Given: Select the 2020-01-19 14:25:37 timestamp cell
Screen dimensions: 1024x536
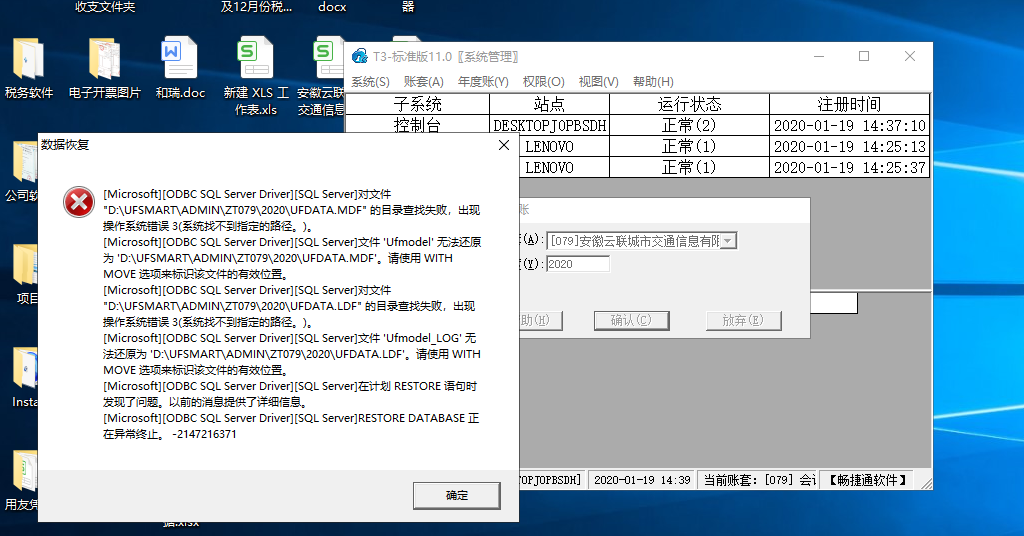Looking at the screenshot, I should click(849, 167).
